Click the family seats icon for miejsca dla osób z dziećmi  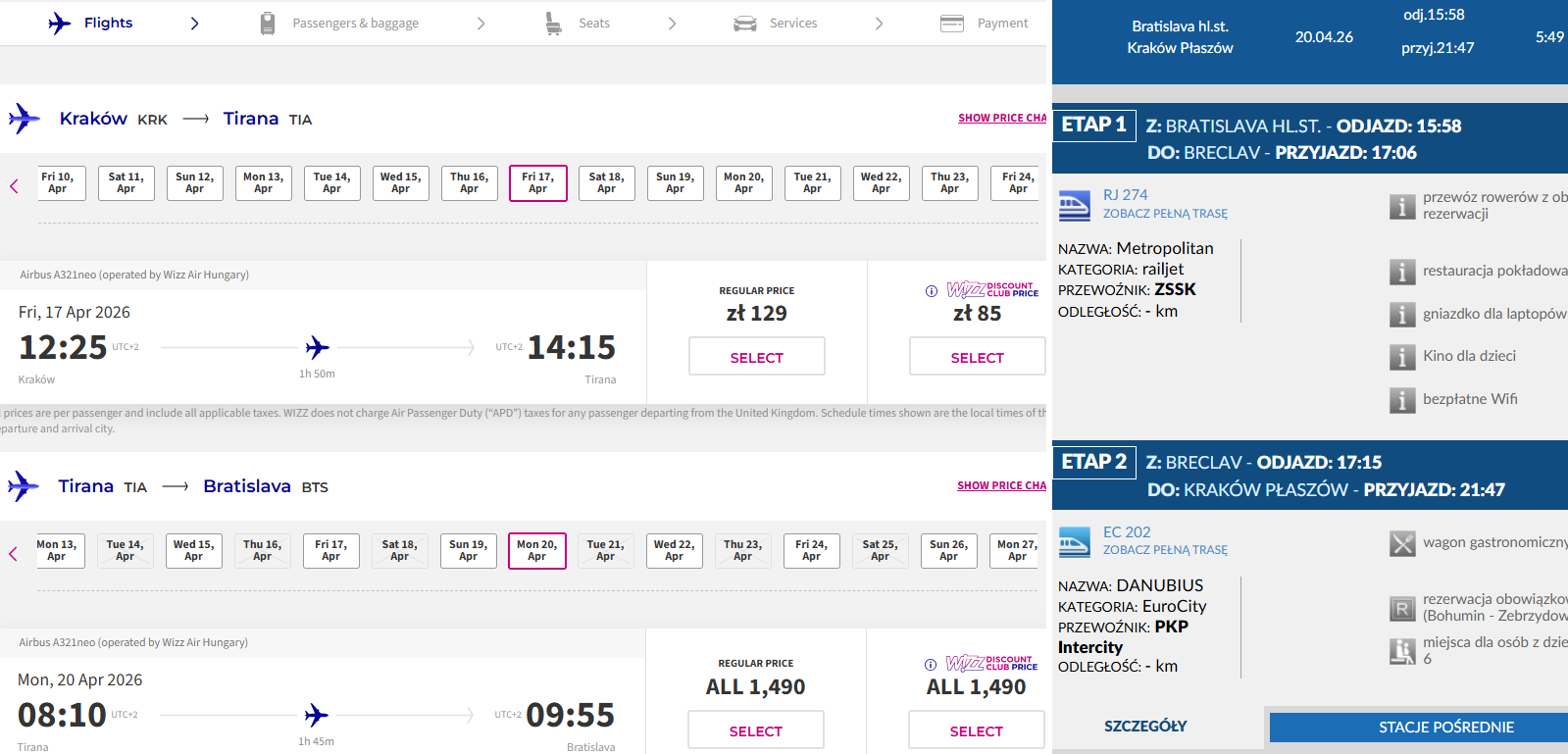point(1402,651)
